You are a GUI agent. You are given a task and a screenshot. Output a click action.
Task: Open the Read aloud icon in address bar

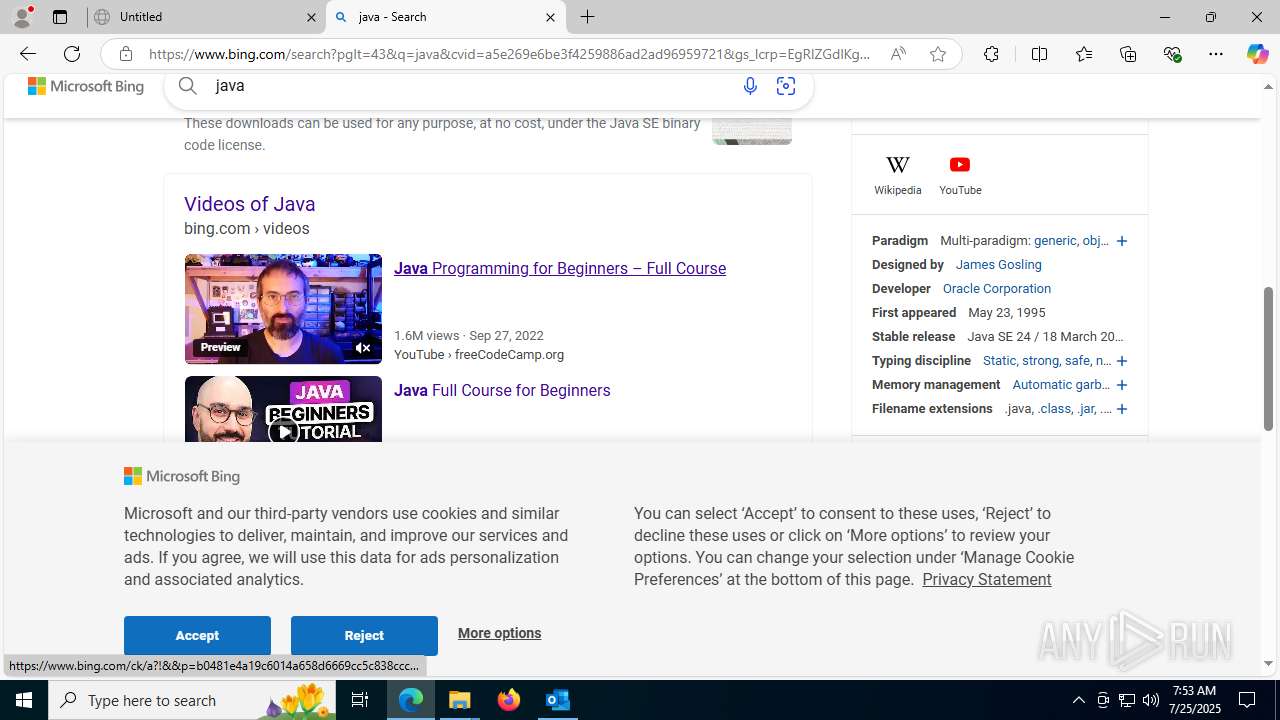click(898, 54)
